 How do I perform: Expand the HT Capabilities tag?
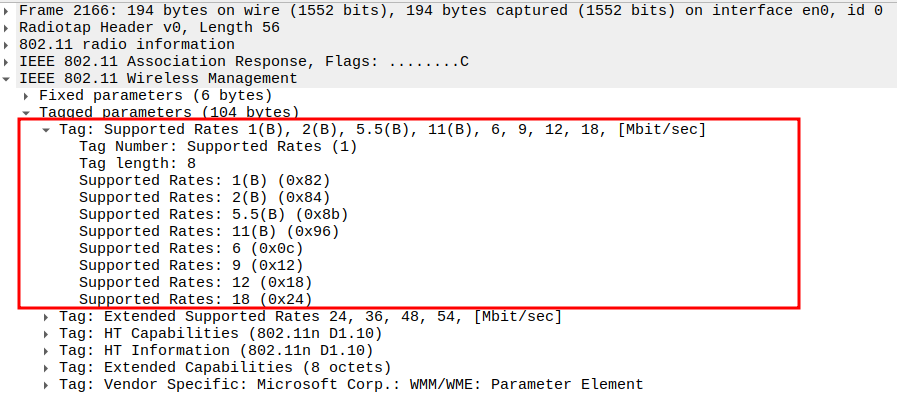(x=46, y=334)
